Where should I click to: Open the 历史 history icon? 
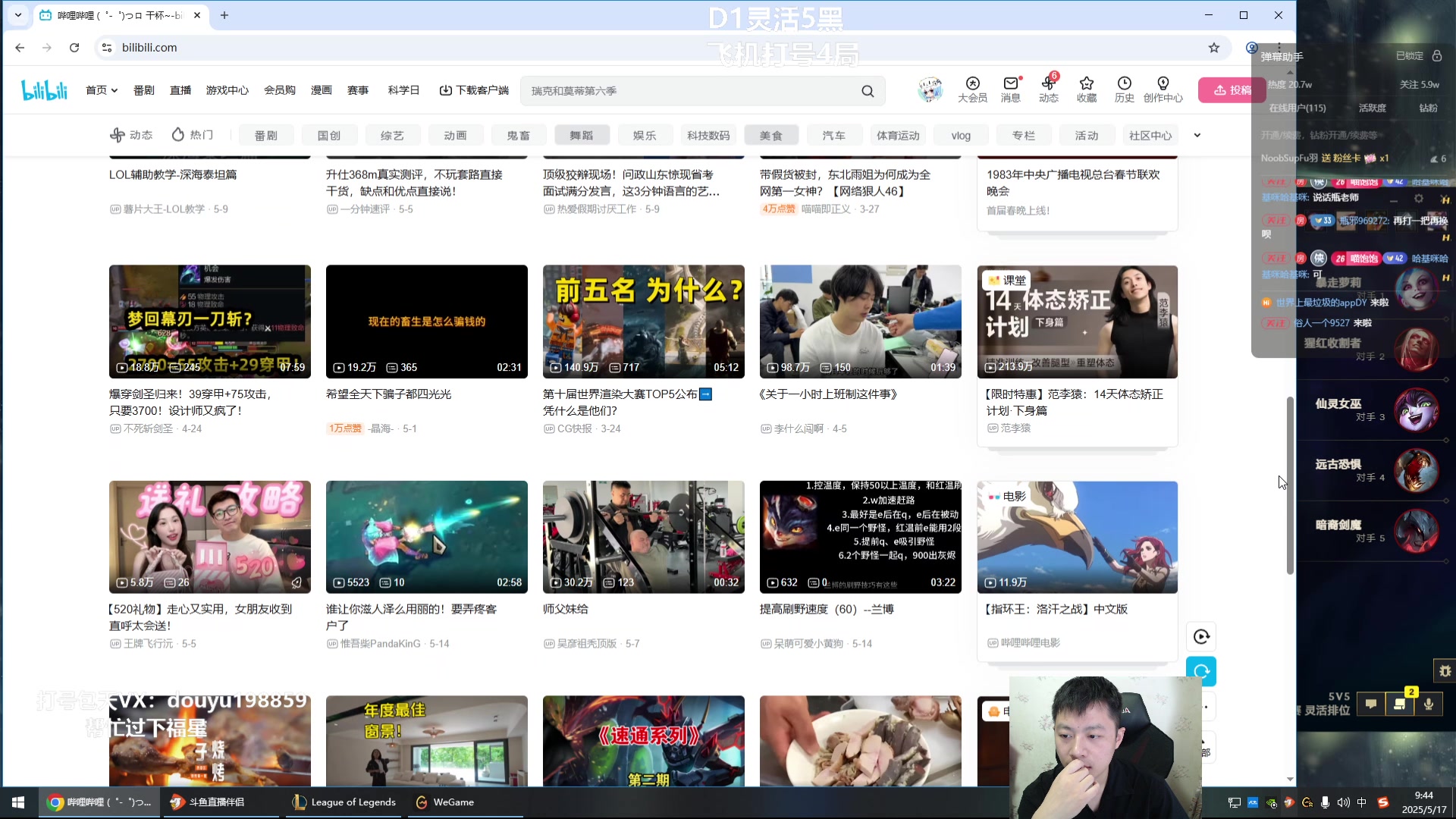(x=1125, y=89)
